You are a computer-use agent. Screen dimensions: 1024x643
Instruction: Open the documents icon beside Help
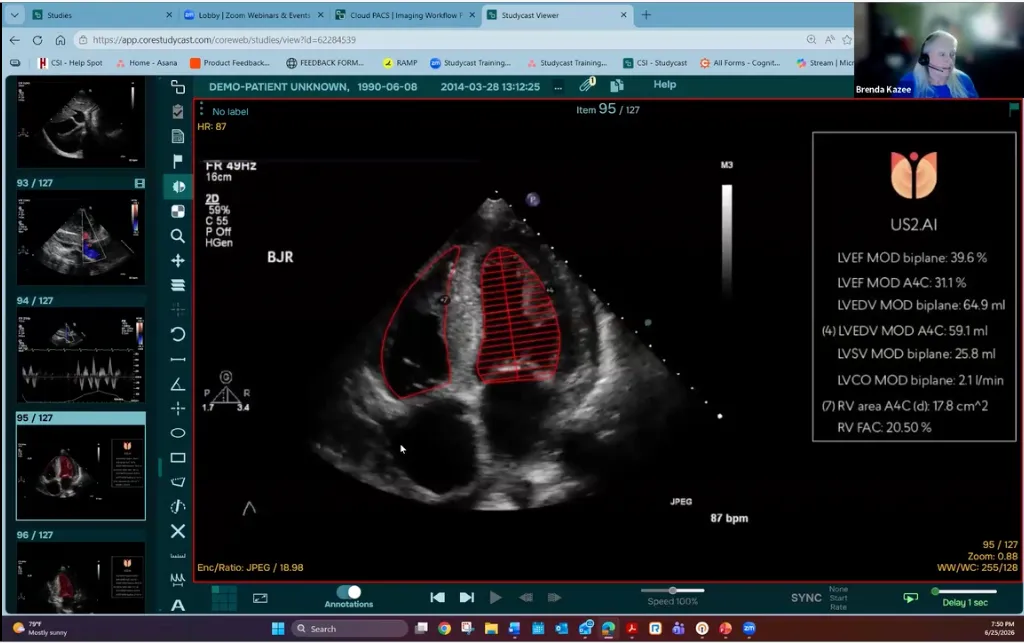point(617,85)
